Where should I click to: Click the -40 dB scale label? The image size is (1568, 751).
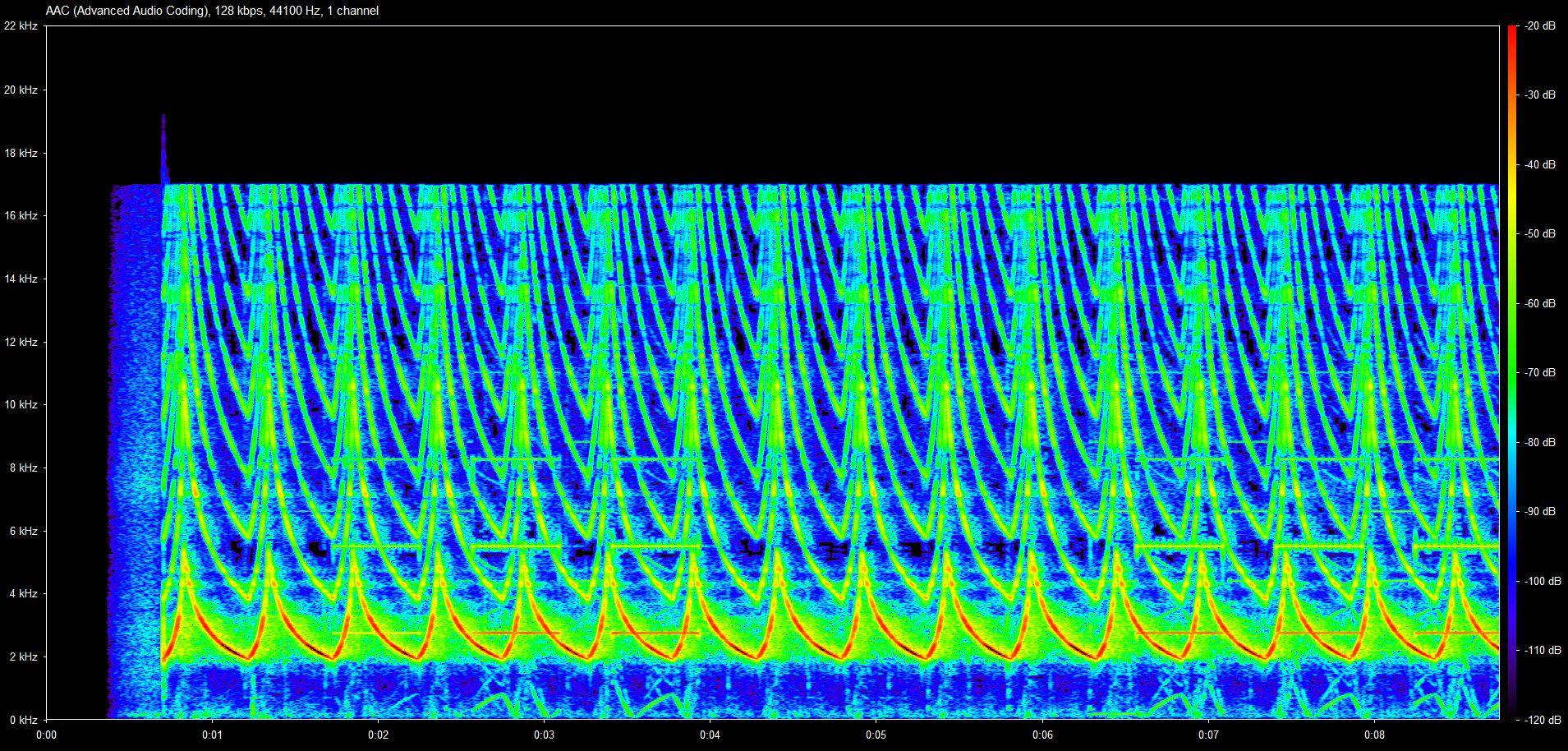tap(1539, 164)
